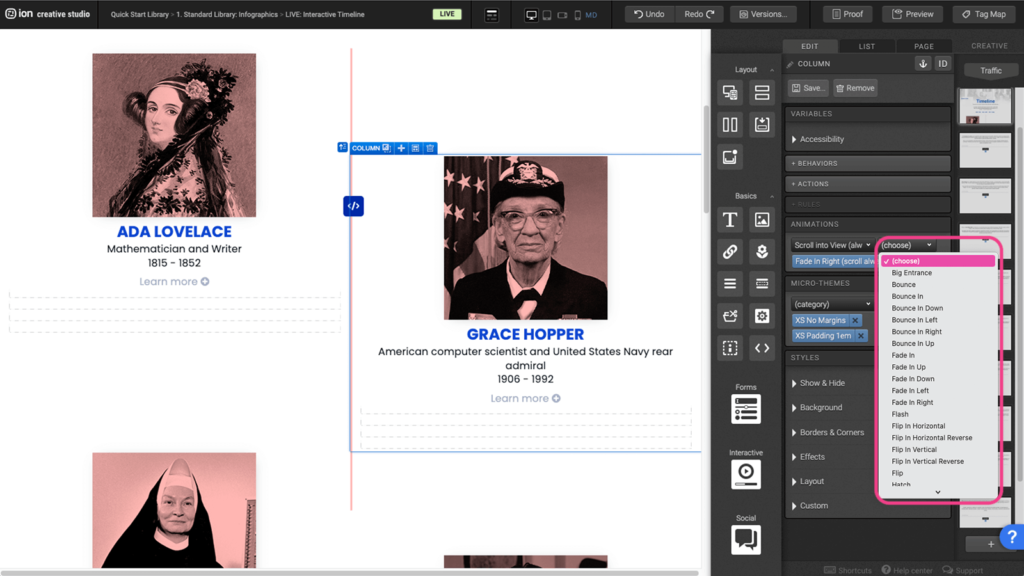Select the shuffle-arrows tool in Basics
1024x576 pixels.
click(x=729, y=316)
